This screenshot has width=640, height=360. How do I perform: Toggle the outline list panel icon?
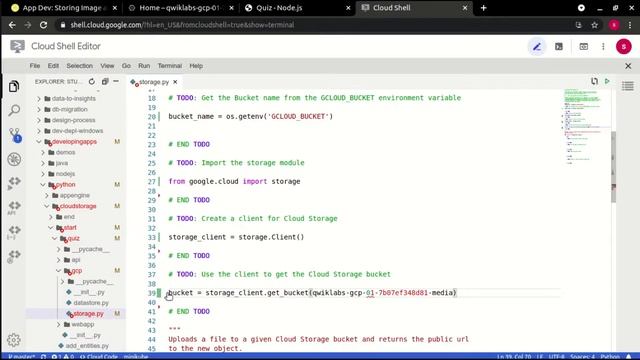(x=628, y=86)
